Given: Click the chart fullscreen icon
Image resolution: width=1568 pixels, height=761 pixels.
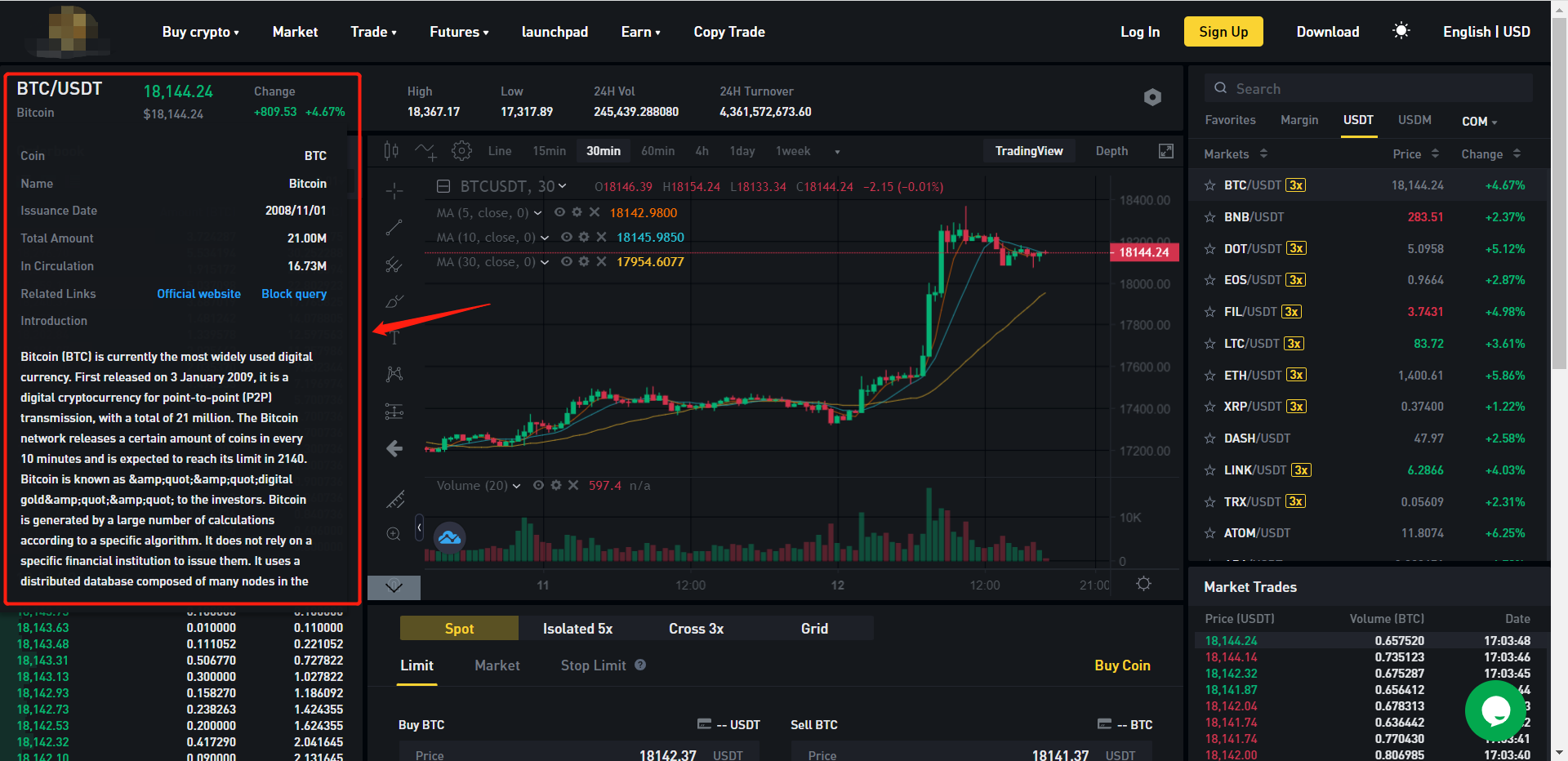Looking at the screenshot, I should [x=1166, y=151].
